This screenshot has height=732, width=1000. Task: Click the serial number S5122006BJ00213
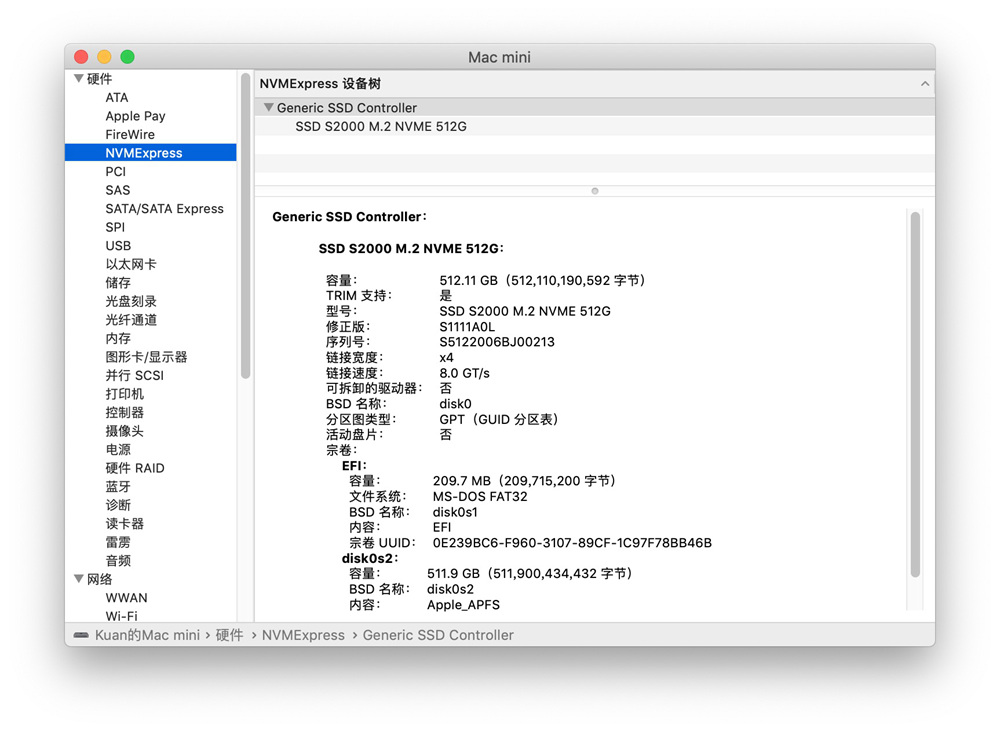[x=497, y=342]
